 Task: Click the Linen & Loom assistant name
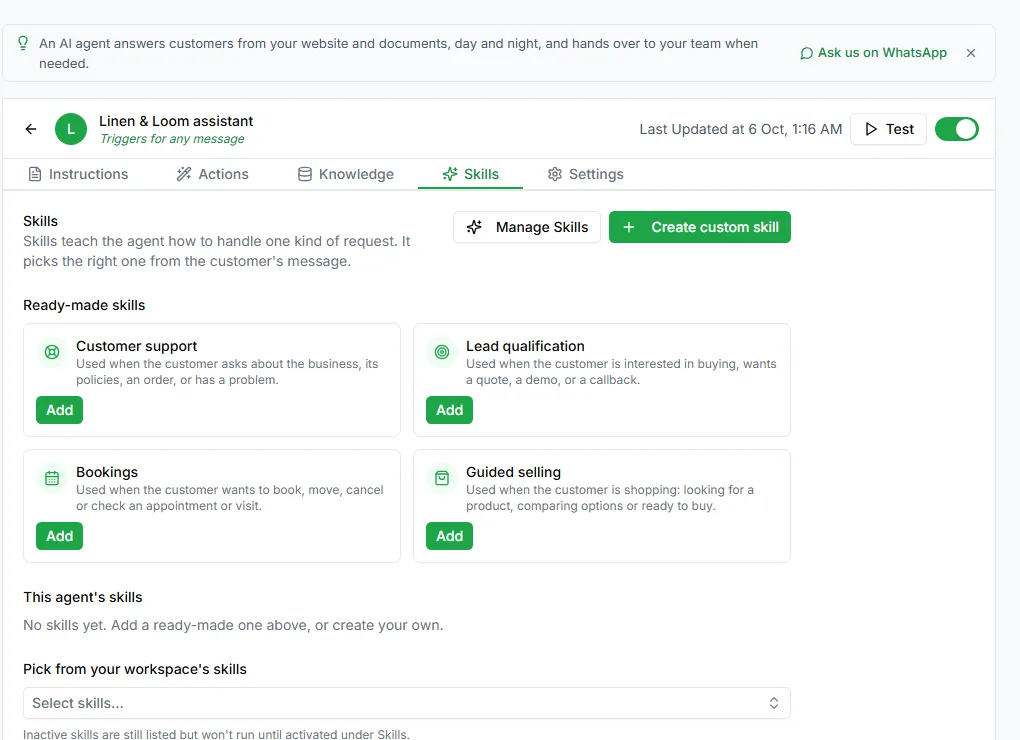(176, 121)
